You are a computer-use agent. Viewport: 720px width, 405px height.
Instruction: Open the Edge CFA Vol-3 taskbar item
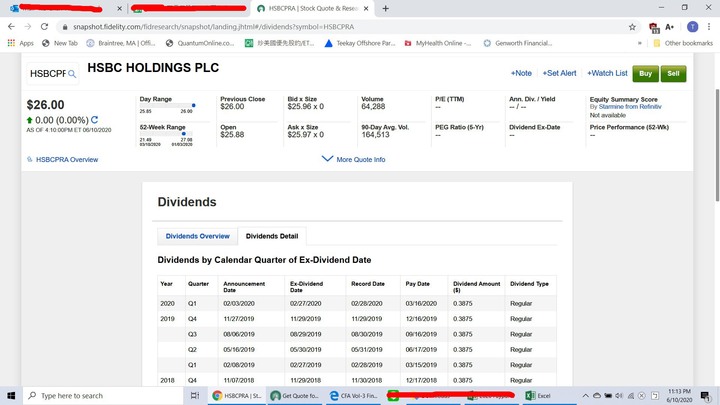(353, 396)
